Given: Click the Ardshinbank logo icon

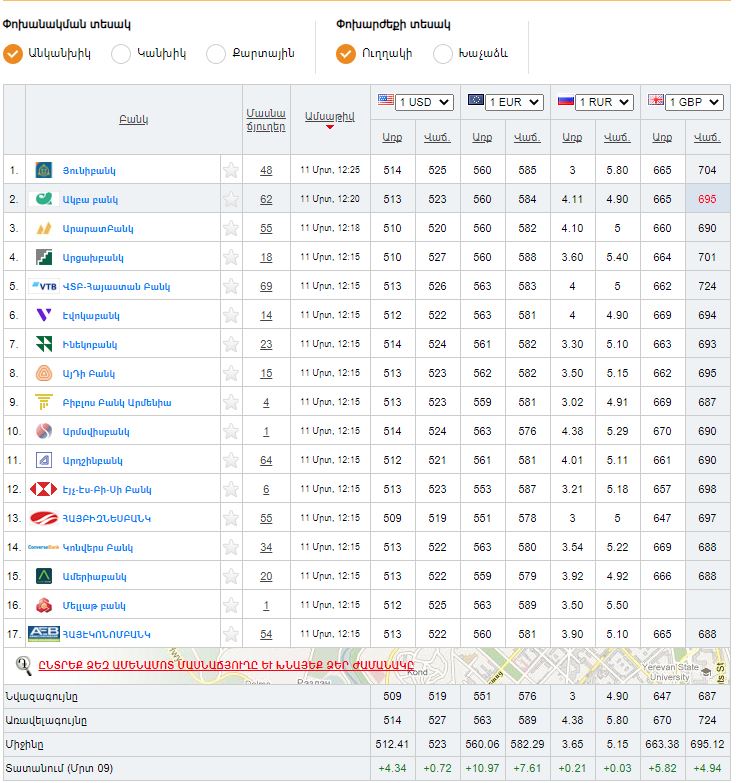Looking at the screenshot, I should tap(44, 460).
